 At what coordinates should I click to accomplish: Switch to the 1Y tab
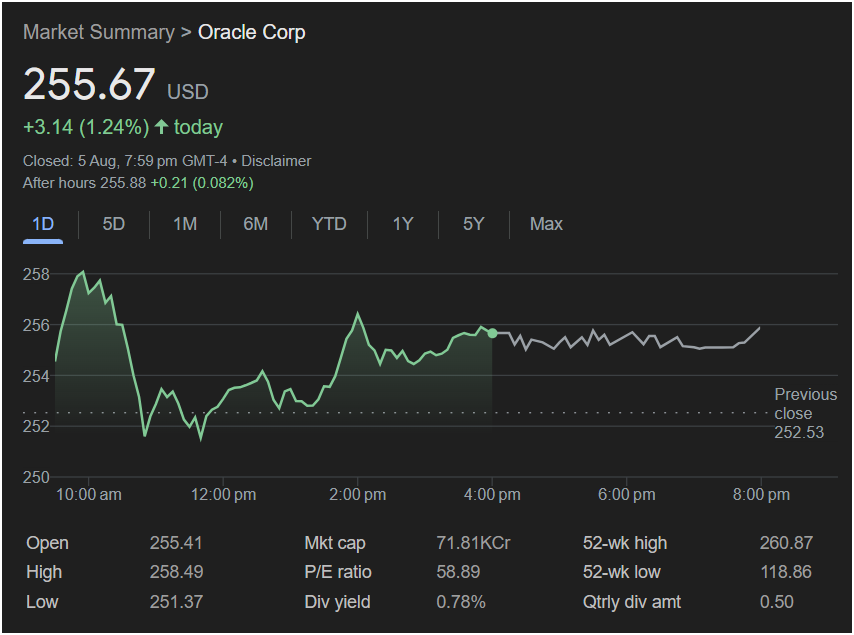point(403,224)
